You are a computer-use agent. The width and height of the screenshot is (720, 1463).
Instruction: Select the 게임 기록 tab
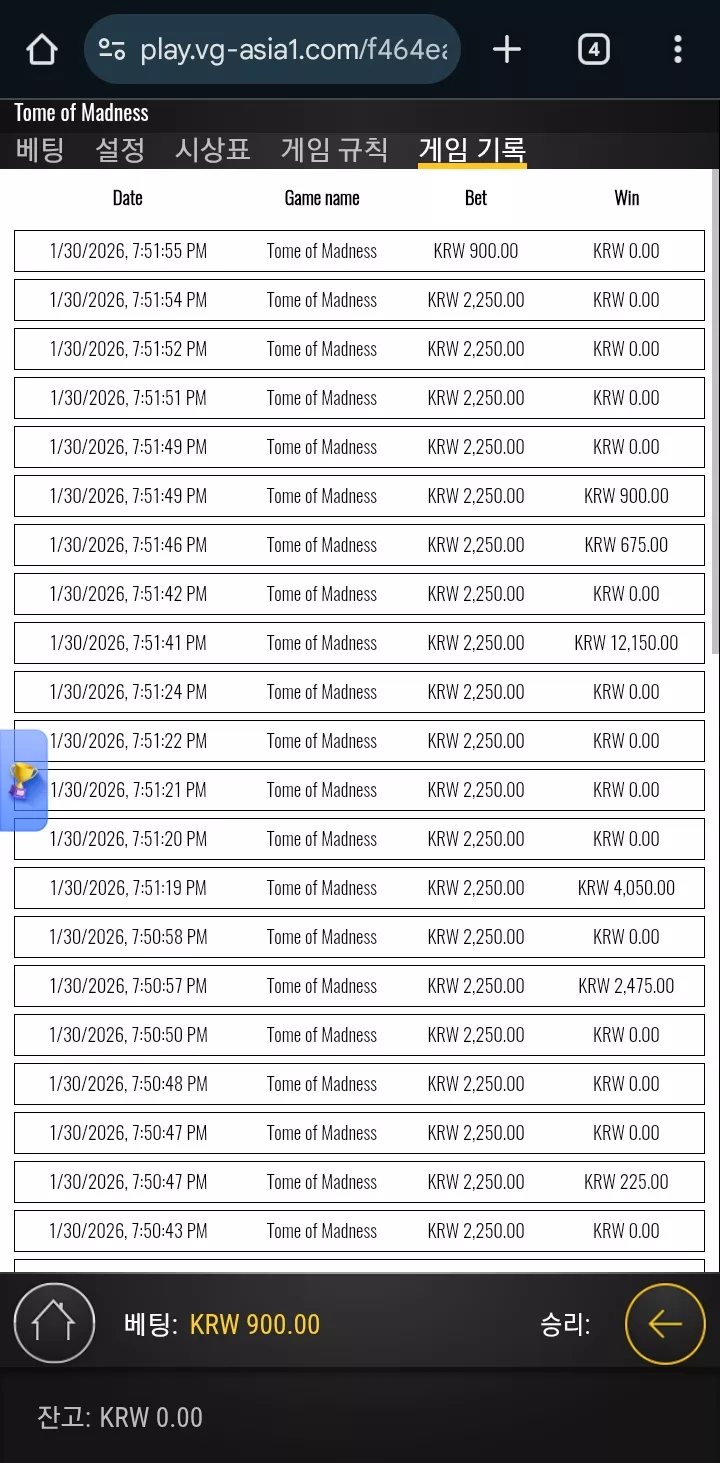point(472,150)
